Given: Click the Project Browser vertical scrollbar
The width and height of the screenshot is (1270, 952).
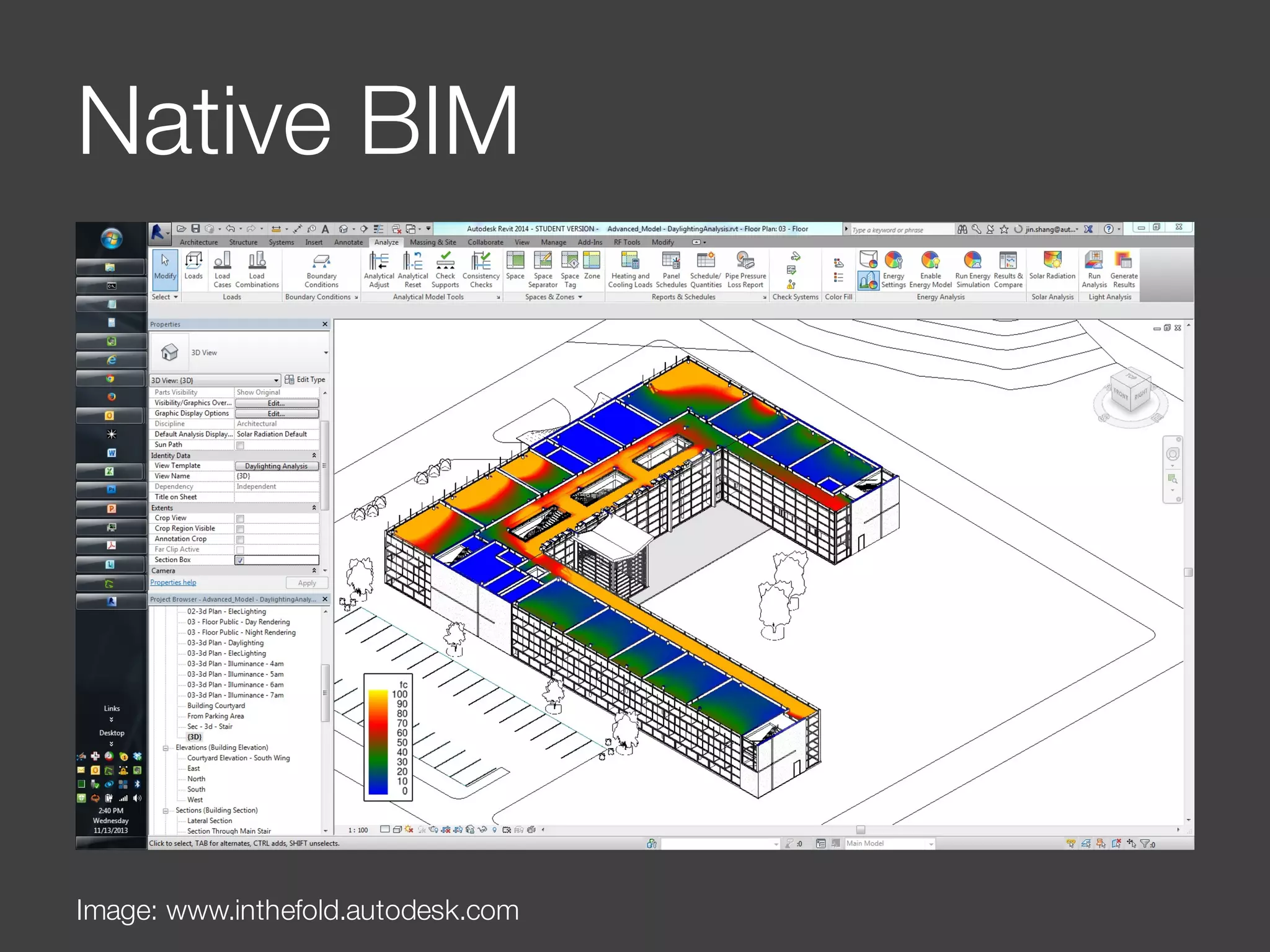Looking at the screenshot, I should (x=325, y=694).
